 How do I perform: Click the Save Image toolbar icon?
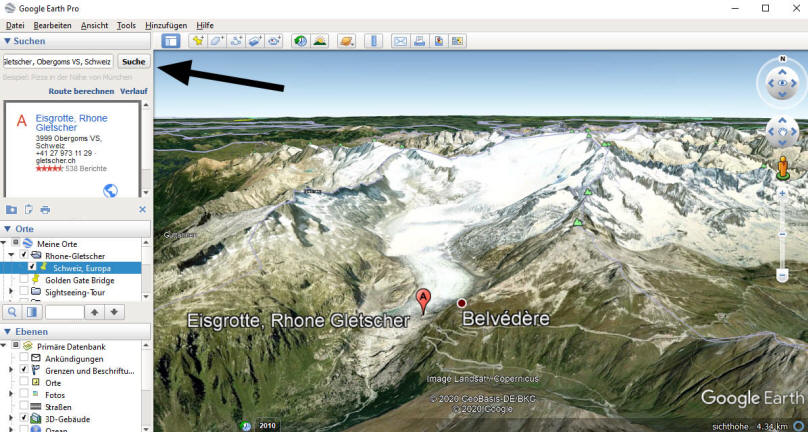[x=439, y=41]
